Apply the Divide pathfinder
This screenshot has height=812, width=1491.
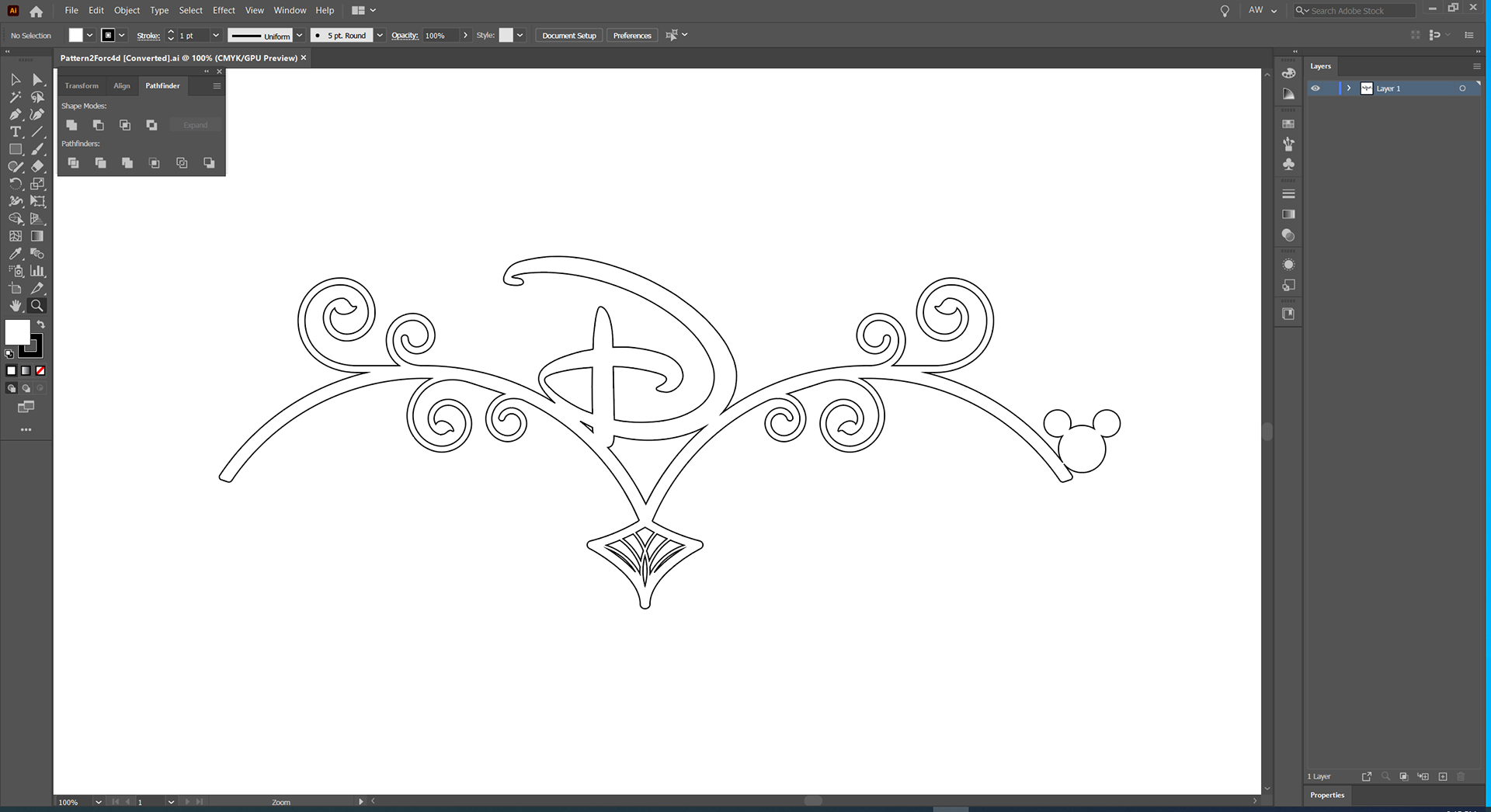pos(73,163)
